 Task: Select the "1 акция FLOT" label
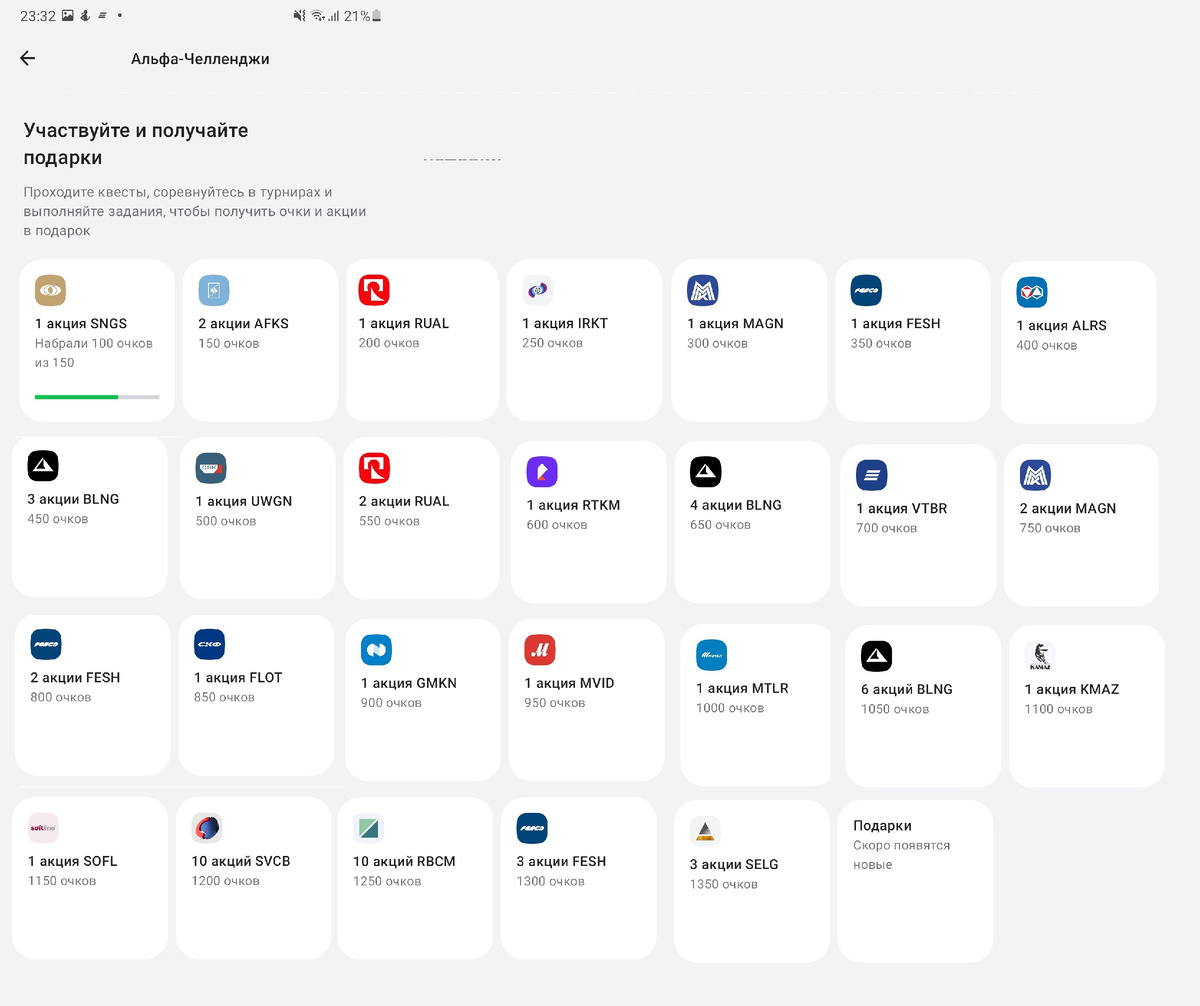pyautogui.click(x=238, y=677)
